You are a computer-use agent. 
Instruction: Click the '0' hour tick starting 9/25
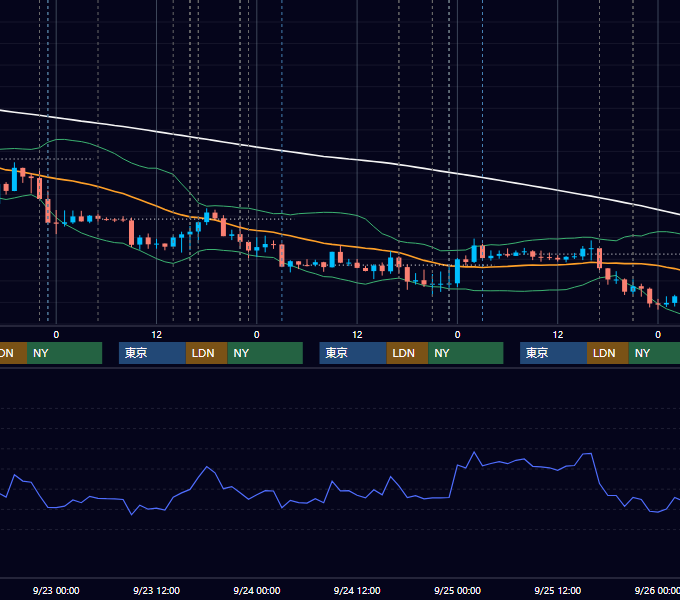[x=457, y=335]
